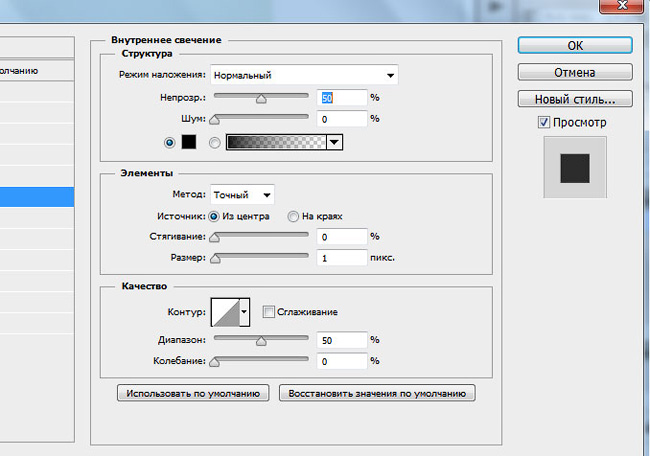Click the Шум slider handle

pyautogui.click(x=214, y=120)
